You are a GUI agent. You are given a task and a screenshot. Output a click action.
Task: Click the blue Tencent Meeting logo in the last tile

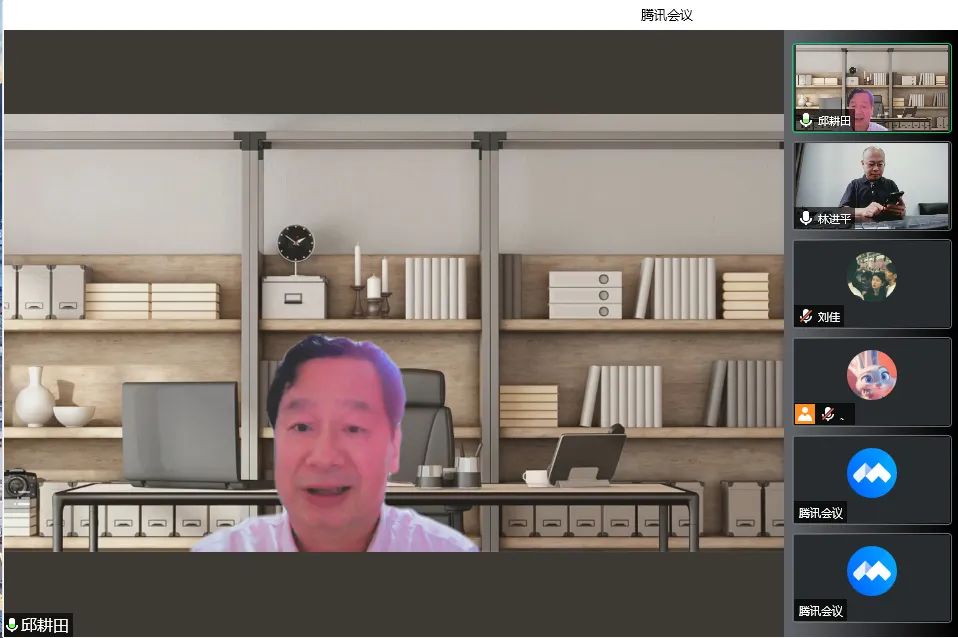(x=871, y=571)
